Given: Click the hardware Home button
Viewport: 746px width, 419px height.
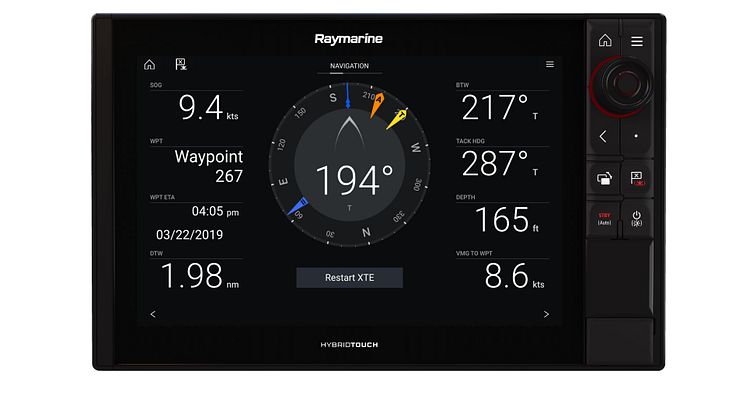Looking at the screenshot, I should point(605,40).
